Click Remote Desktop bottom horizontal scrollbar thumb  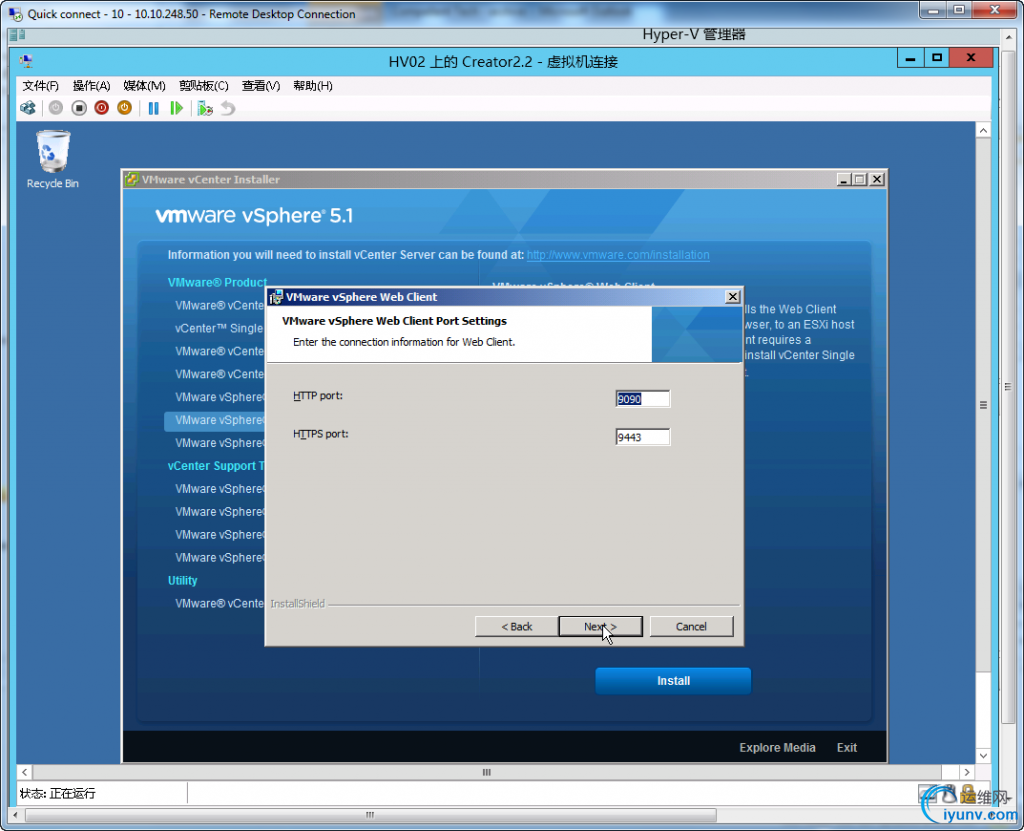coord(370,815)
